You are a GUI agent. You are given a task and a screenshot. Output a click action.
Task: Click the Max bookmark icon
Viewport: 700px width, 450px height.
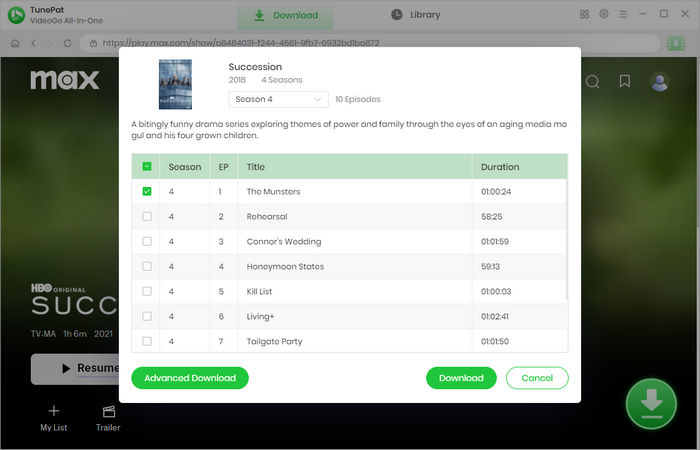[x=624, y=82]
